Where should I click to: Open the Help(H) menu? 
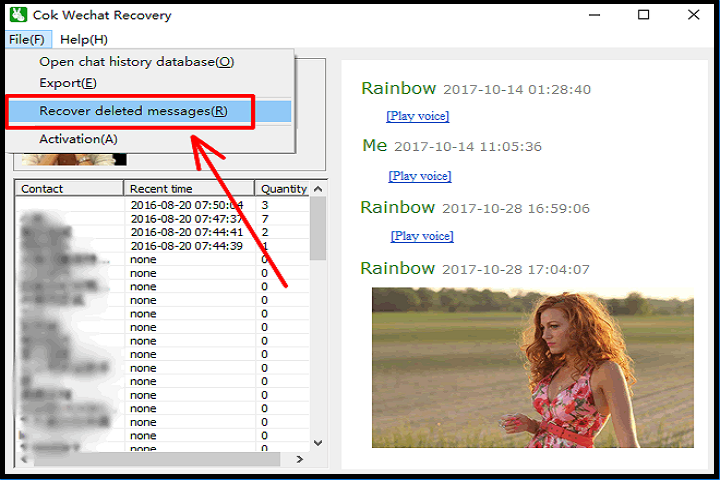tap(84, 39)
